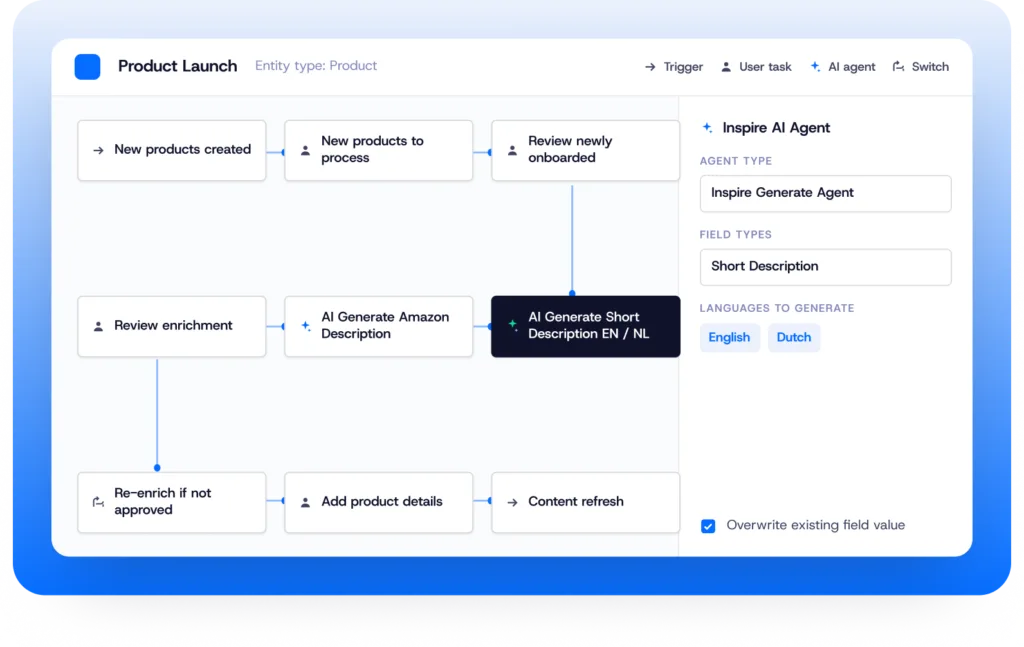Image resolution: width=1024 pixels, height=647 pixels.
Task: Click the Entity type: Product label
Action: [316, 66]
